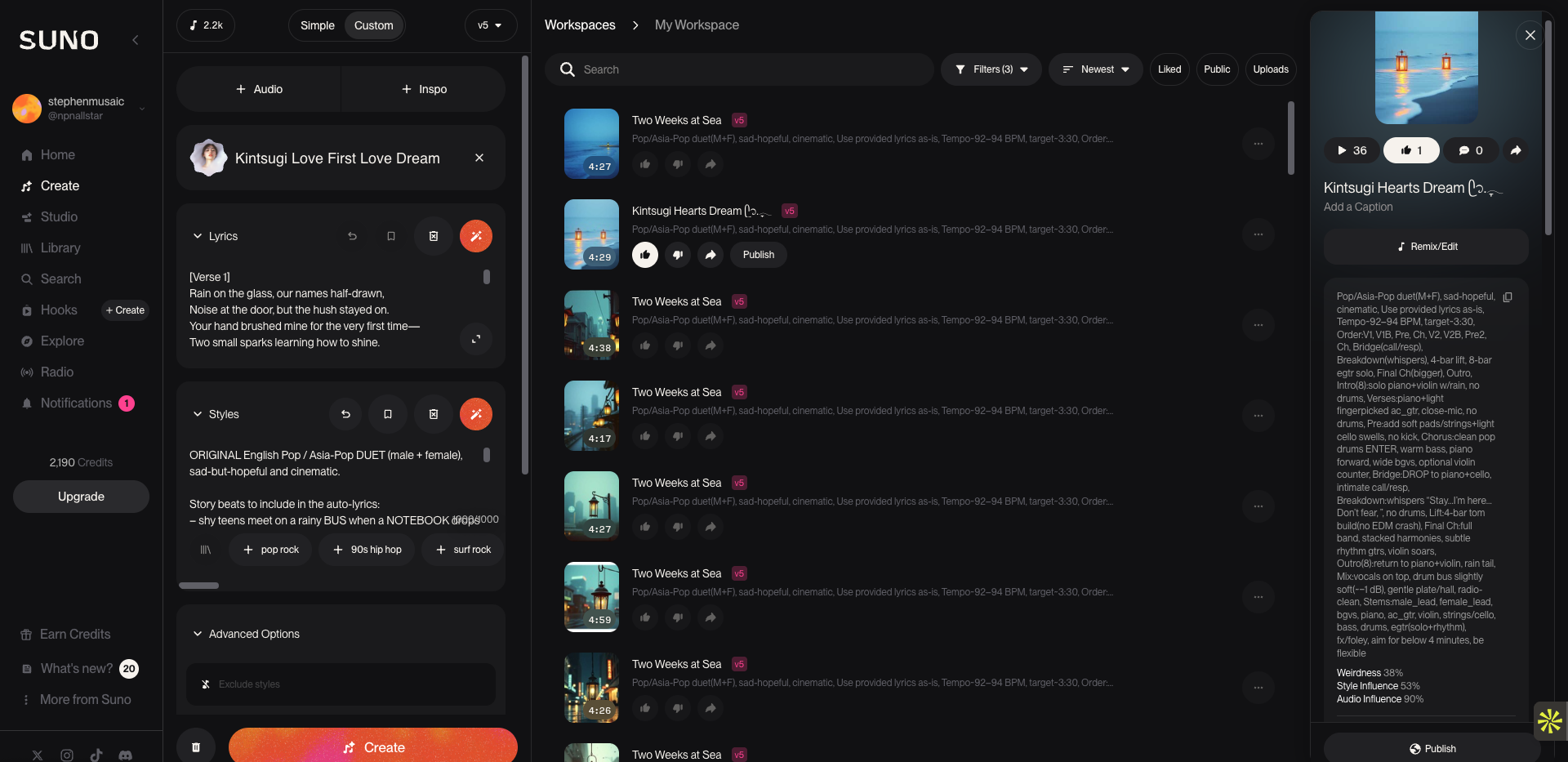Click the trash button beside Create
Image resolution: width=1568 pixels, height=762 pixels.
[x=196, y=747]
